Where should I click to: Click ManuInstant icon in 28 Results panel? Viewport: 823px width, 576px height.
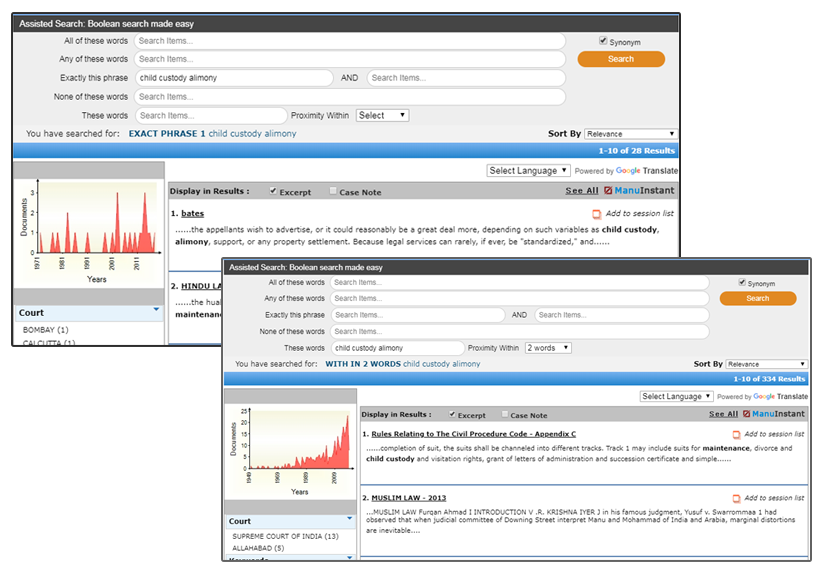tap(608, 190)
